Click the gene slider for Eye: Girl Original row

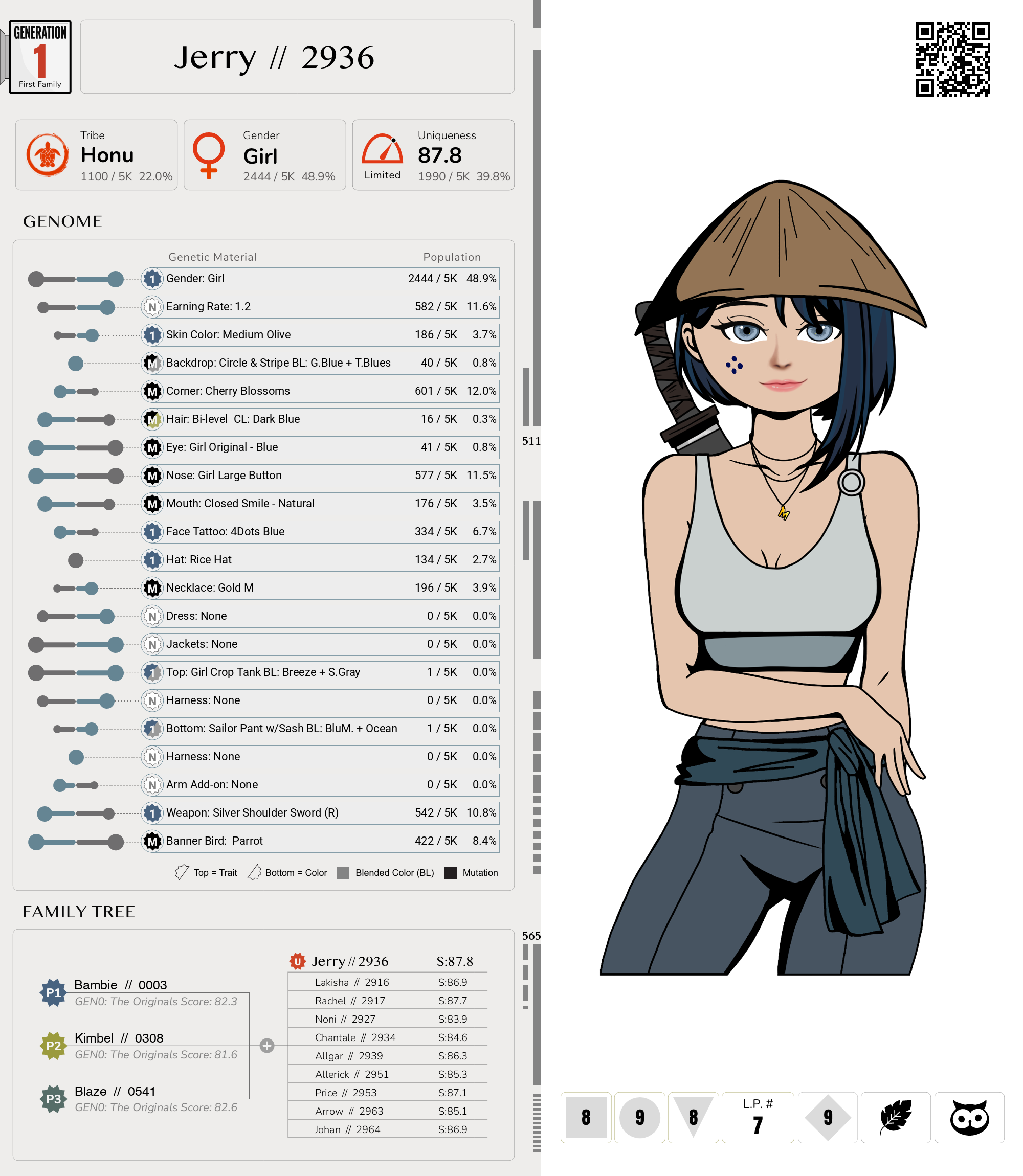[76, 448]
